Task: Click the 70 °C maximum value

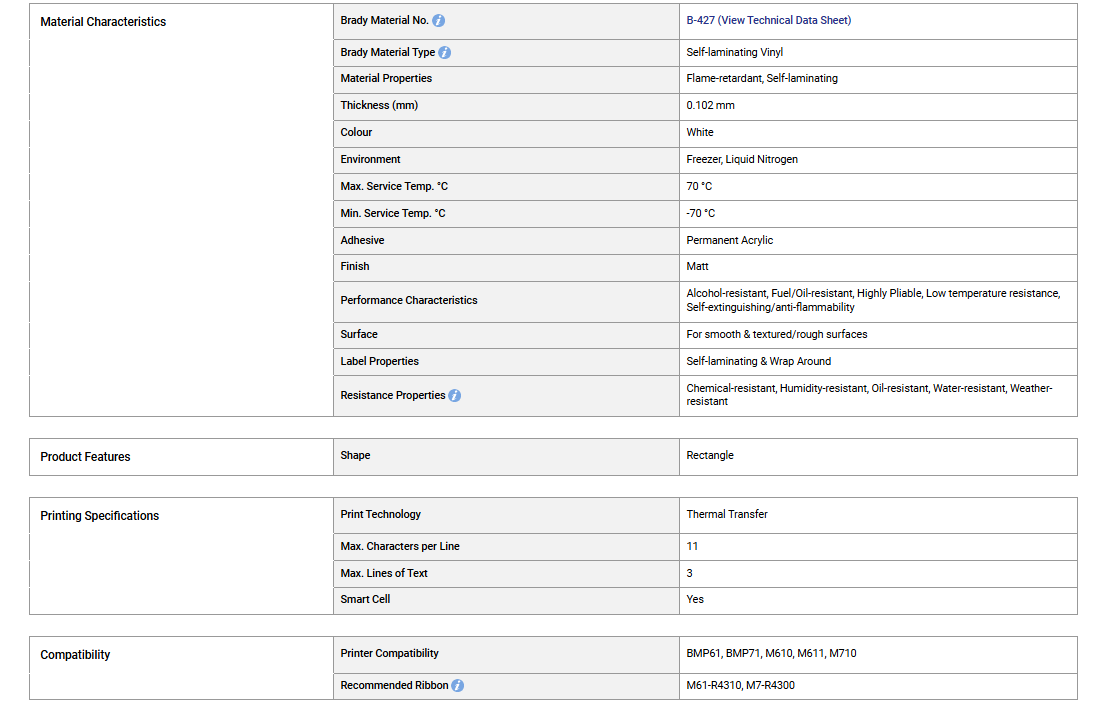Action: [x=699, y=187]
